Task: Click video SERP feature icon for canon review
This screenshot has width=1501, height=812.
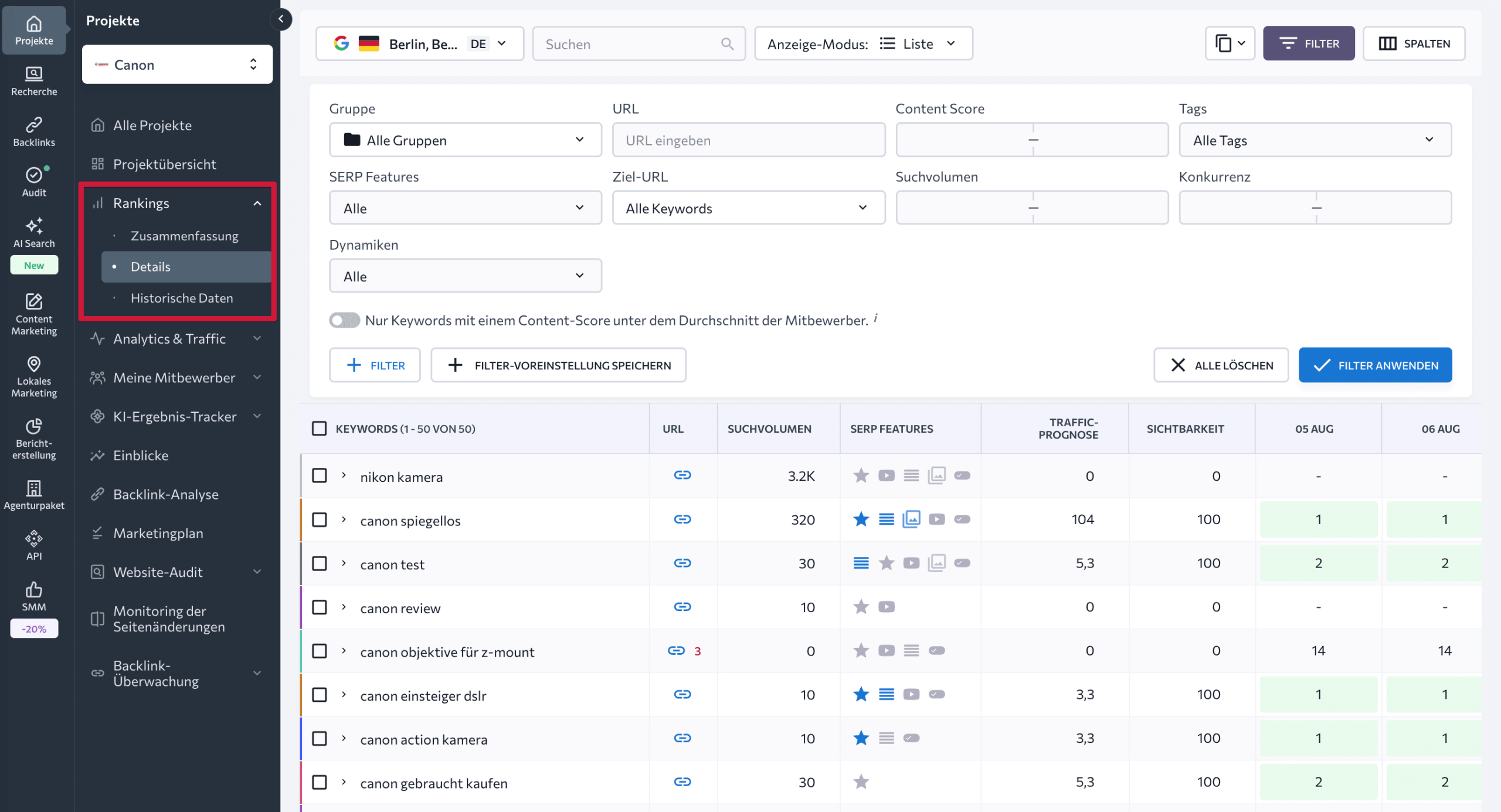Action: [x=886, y=607]
